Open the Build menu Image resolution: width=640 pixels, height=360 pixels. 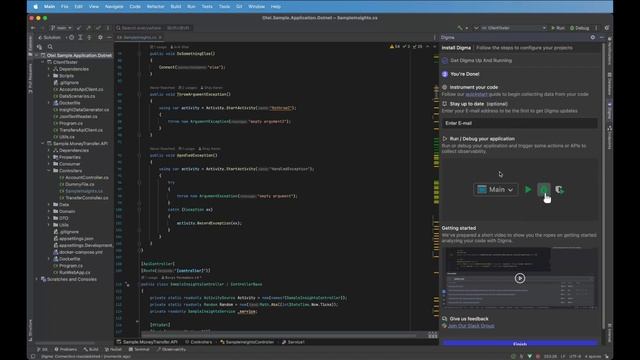click(x=176, y=7)
